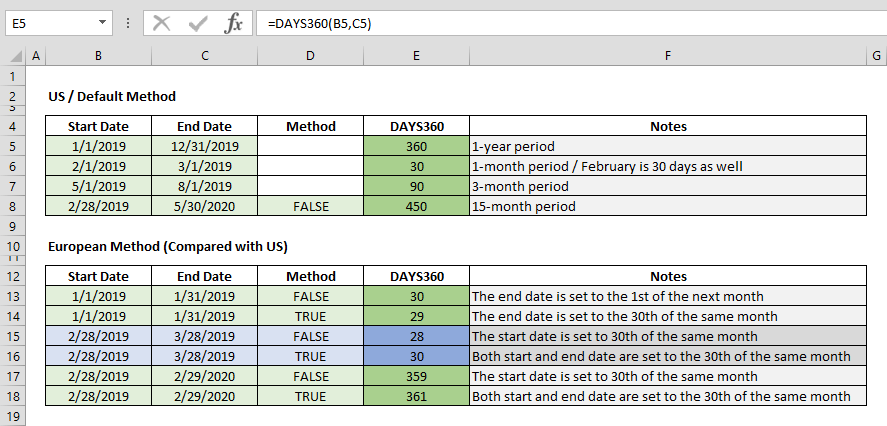Click the Cancel (X) formula bar icon
The height and width of the screenshot is (426, 887).
pos(163,22)
